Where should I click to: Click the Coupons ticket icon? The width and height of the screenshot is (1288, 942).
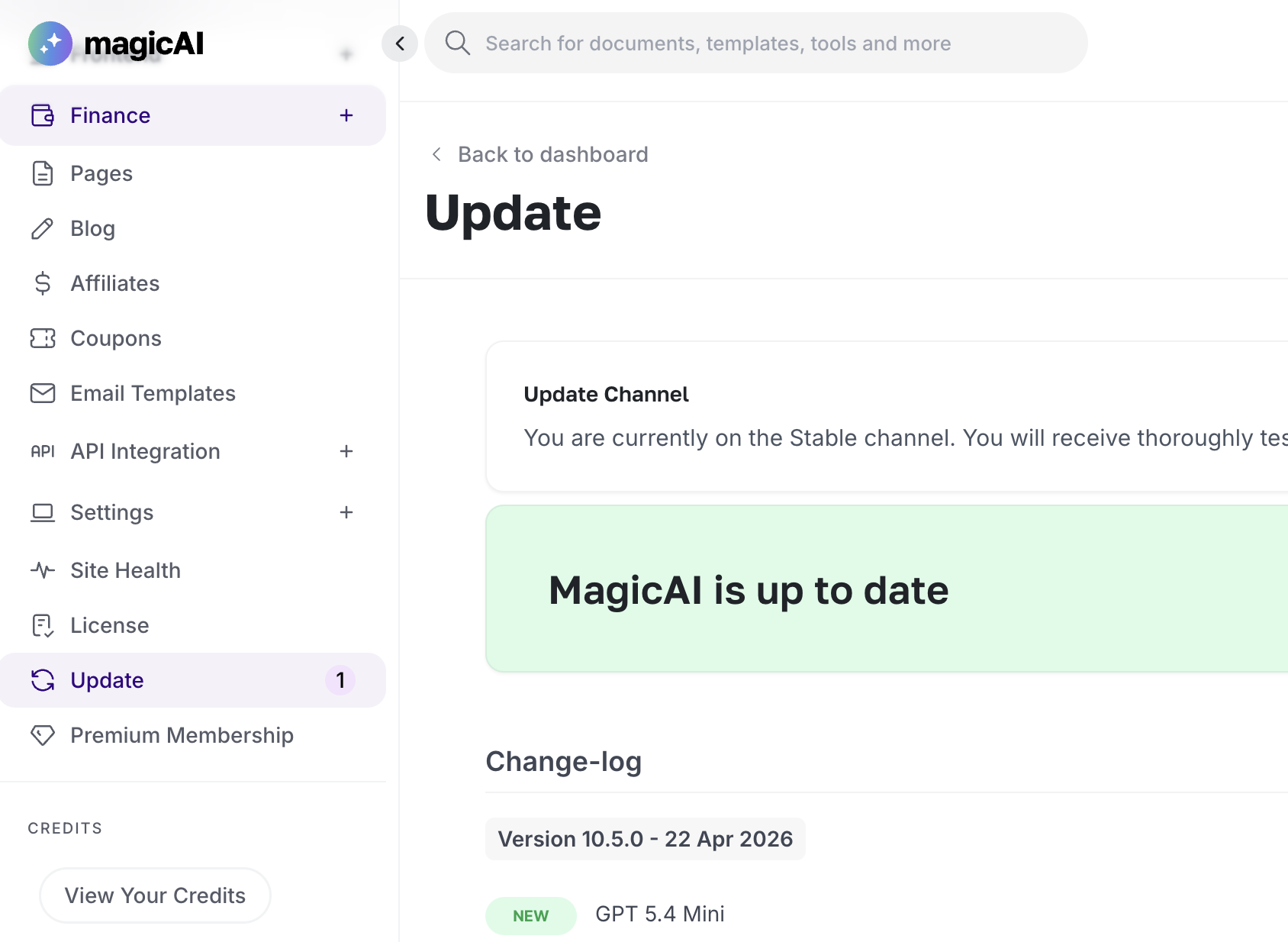[x=43, y=338]
